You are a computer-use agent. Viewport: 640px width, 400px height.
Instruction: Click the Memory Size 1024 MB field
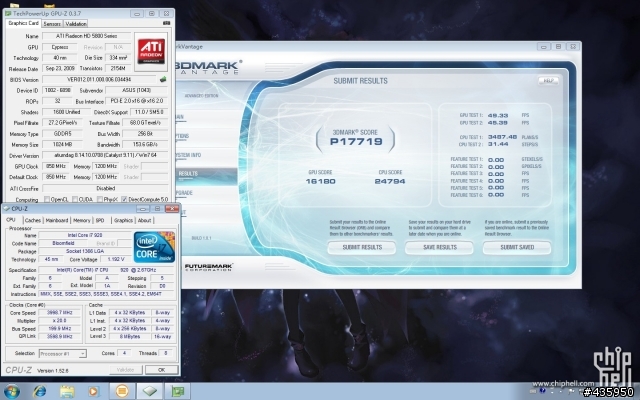[62, 144]
